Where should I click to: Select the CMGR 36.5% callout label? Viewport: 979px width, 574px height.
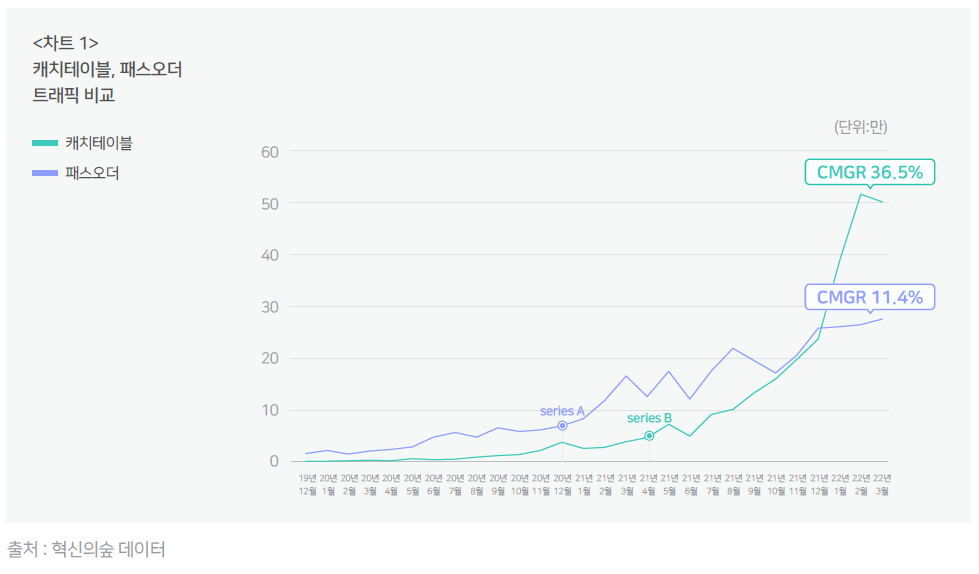(870, 172)
